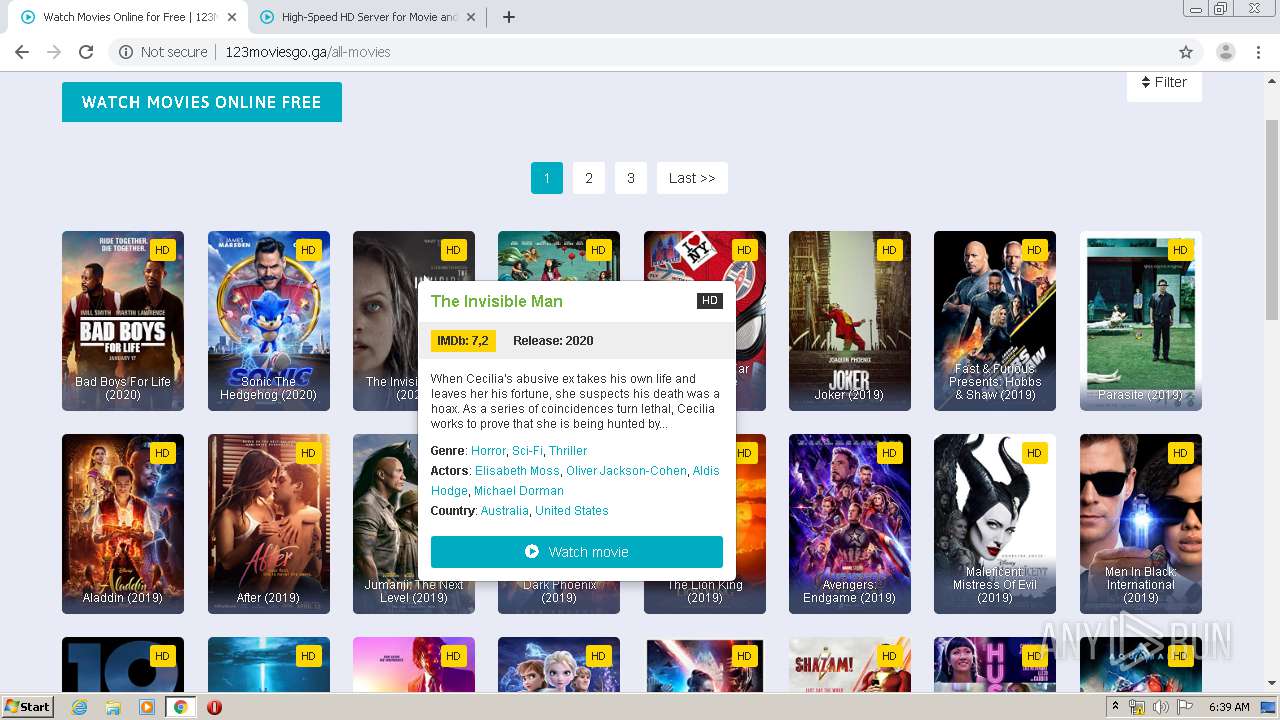Viewport: 1280px width, 720px height.
Task: Open the Chrome profile avatar icon
Action: point(1226,52)
